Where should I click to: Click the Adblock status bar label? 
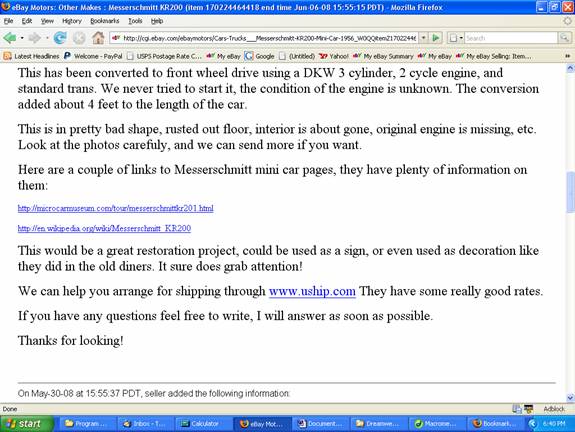[x=554, y=409]
